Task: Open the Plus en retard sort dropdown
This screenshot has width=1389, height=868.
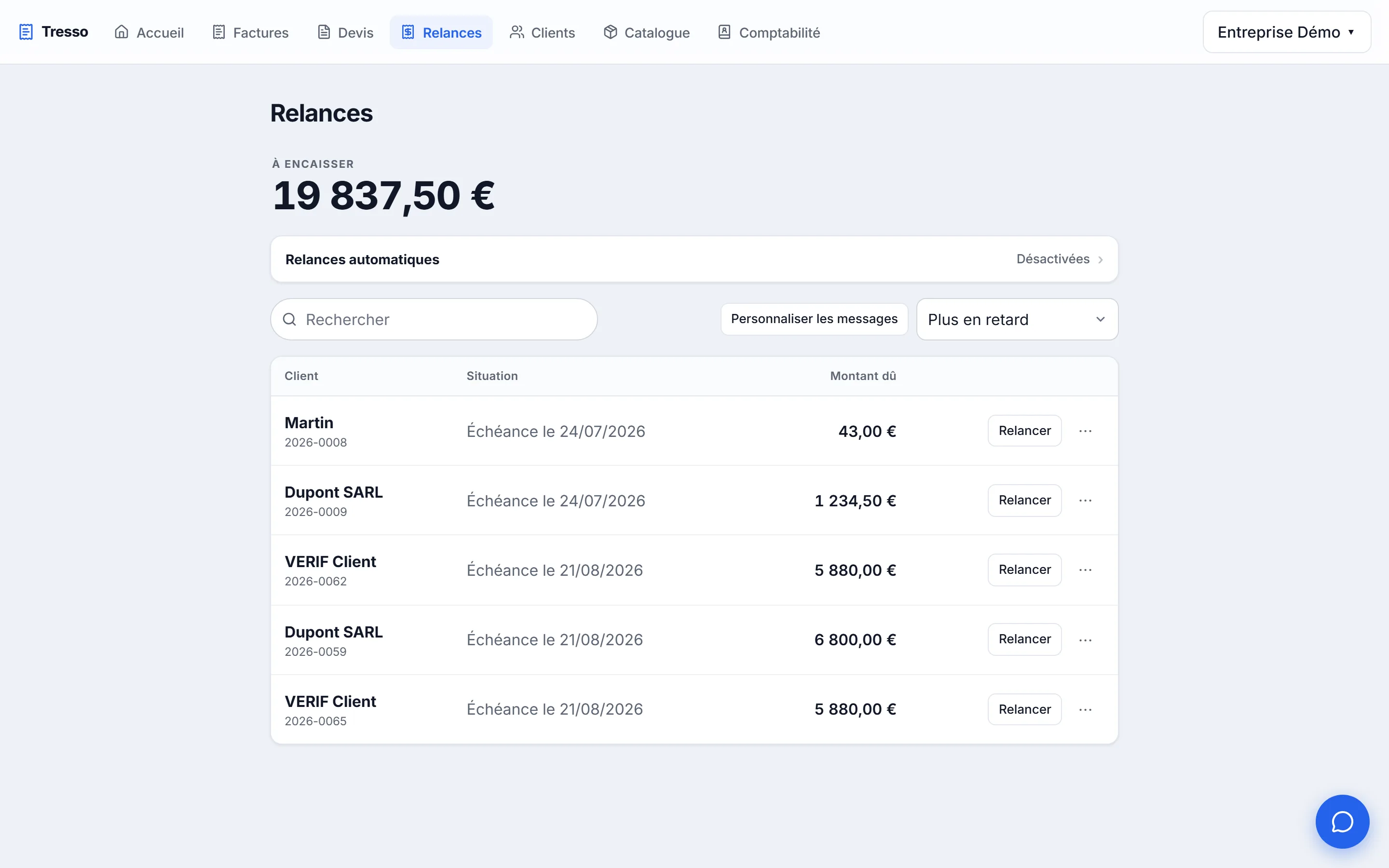Action: (1017, 319)
